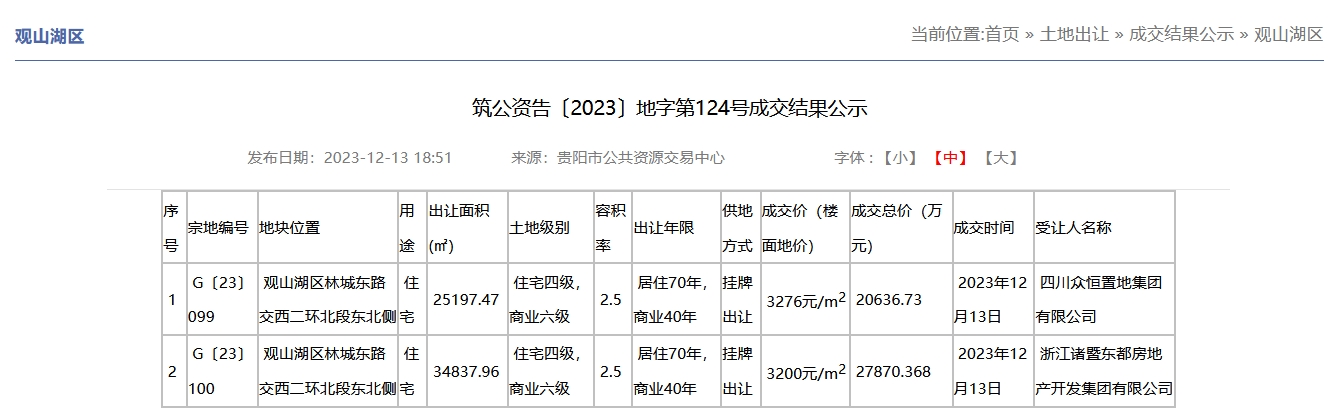The height and width of the screenshot is (420, 1338).
Task: Click the 地字第124号成交结果公示 article title
Action: (x=669, y=108)
